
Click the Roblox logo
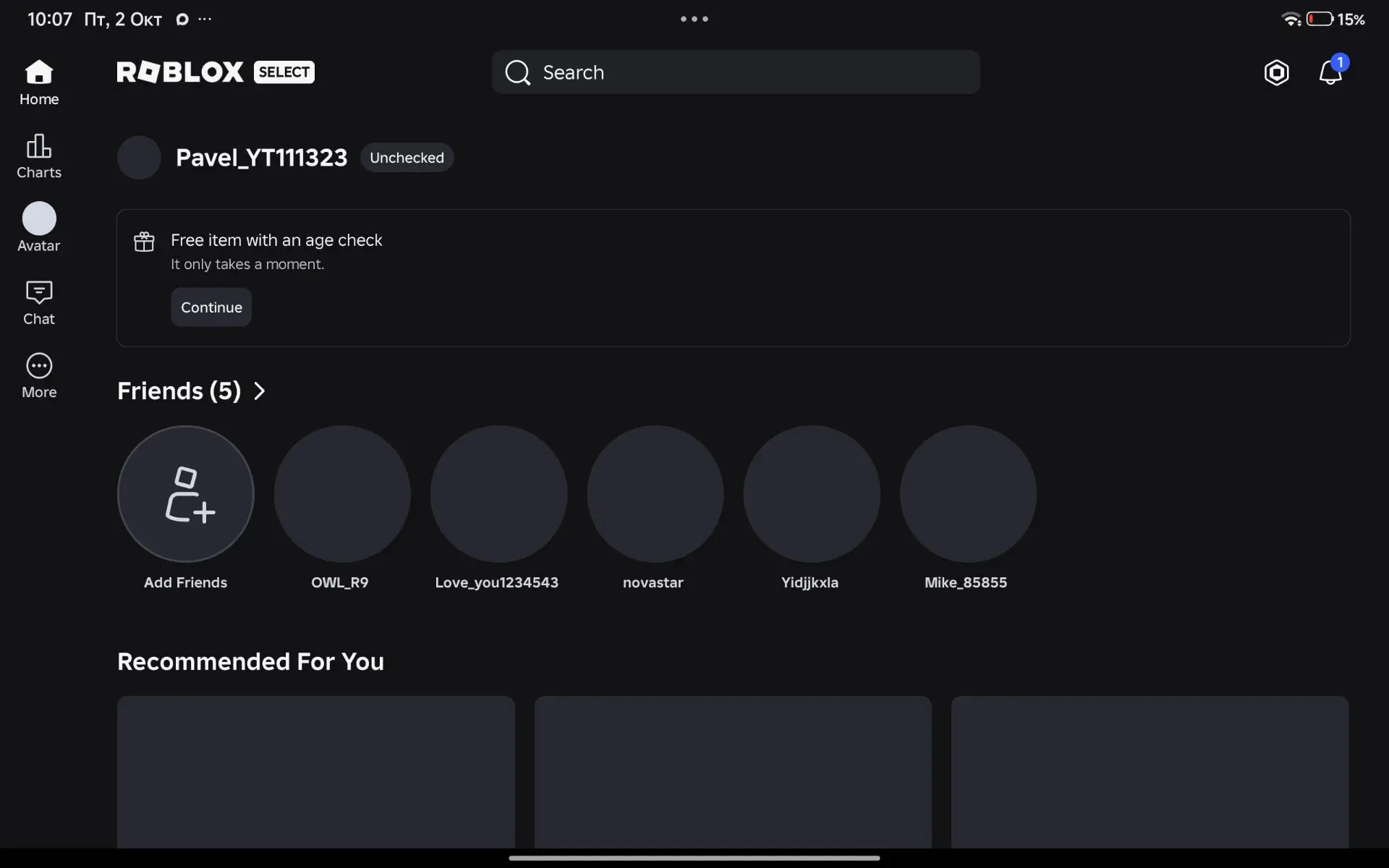tap(180, 72)
